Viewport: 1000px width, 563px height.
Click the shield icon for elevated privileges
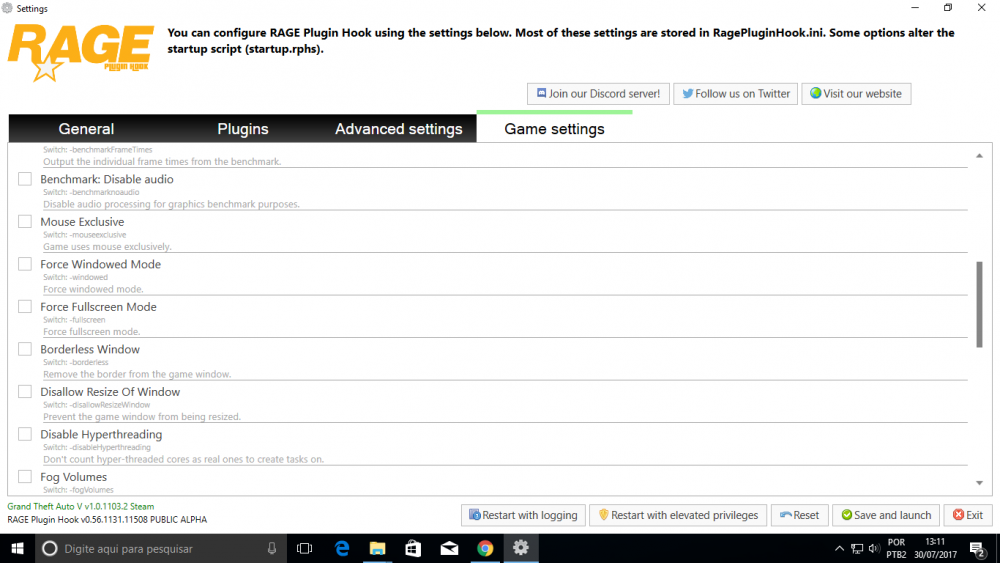coord(603,515)
